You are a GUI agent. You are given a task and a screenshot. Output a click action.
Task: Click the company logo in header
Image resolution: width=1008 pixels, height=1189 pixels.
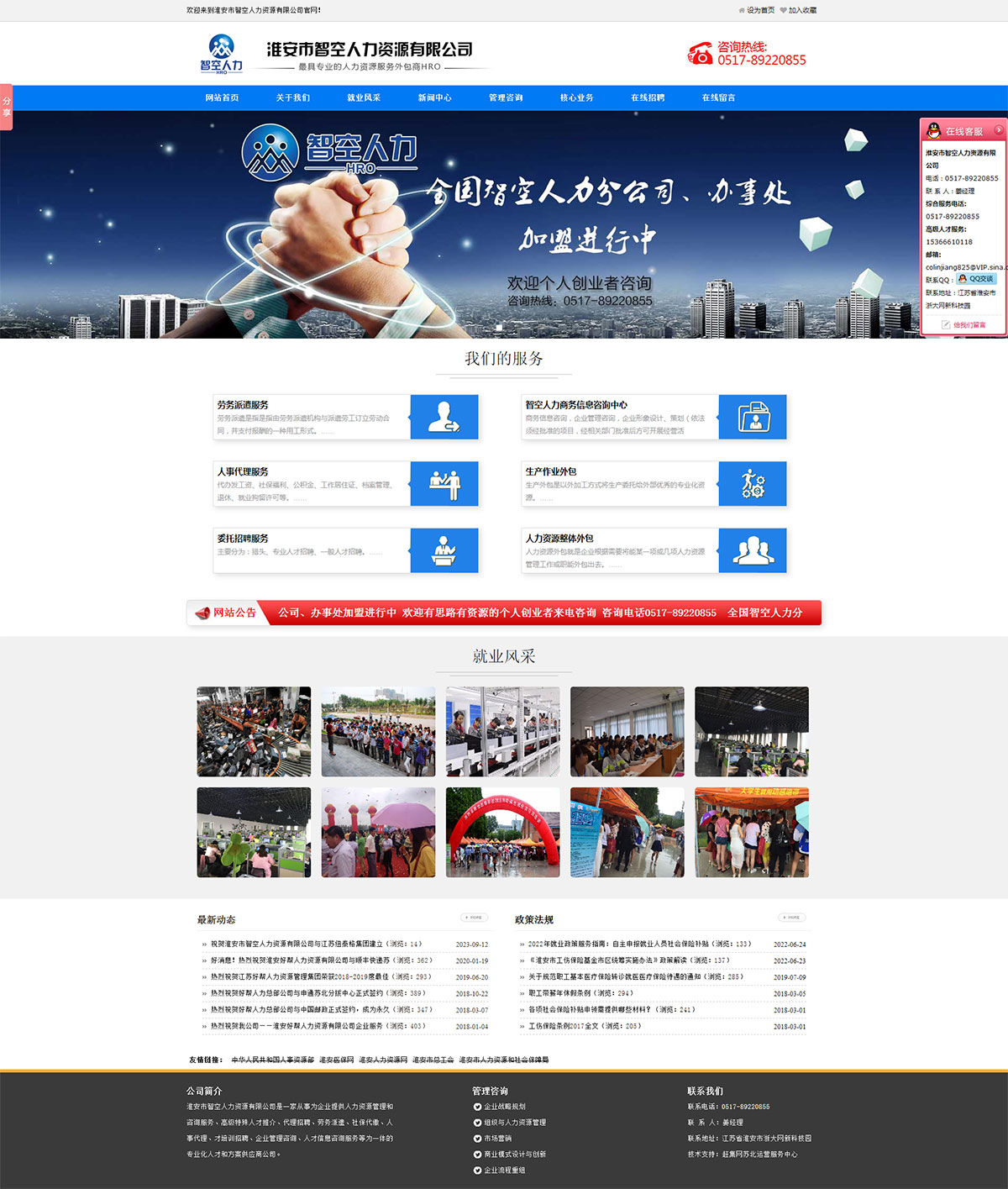click(x=222, y=54)
